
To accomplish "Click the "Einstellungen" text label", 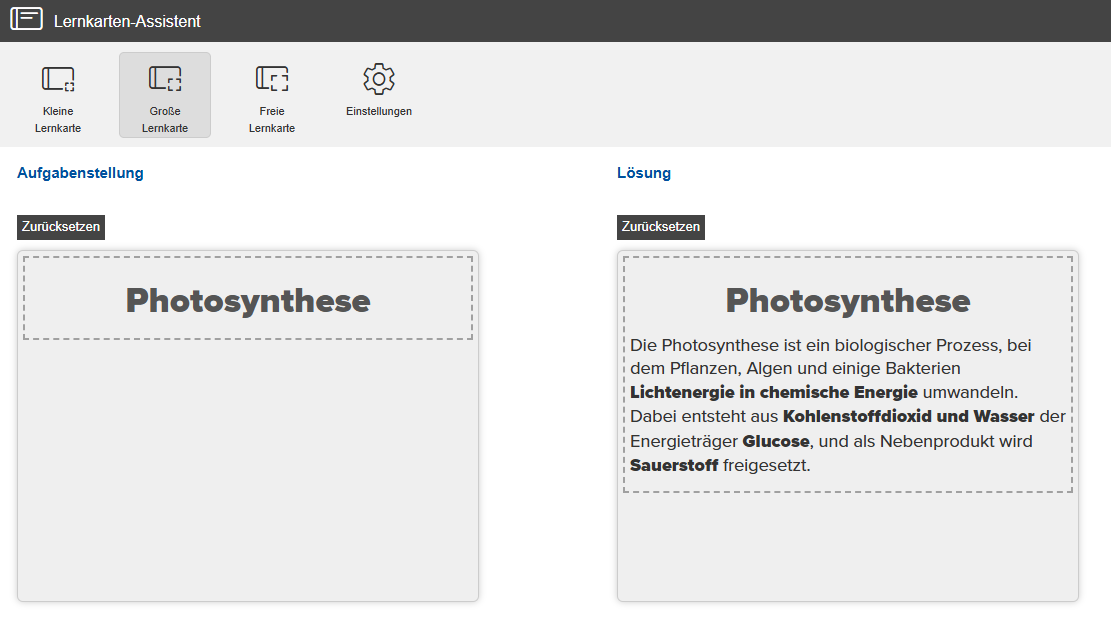I will pos(379,111).
